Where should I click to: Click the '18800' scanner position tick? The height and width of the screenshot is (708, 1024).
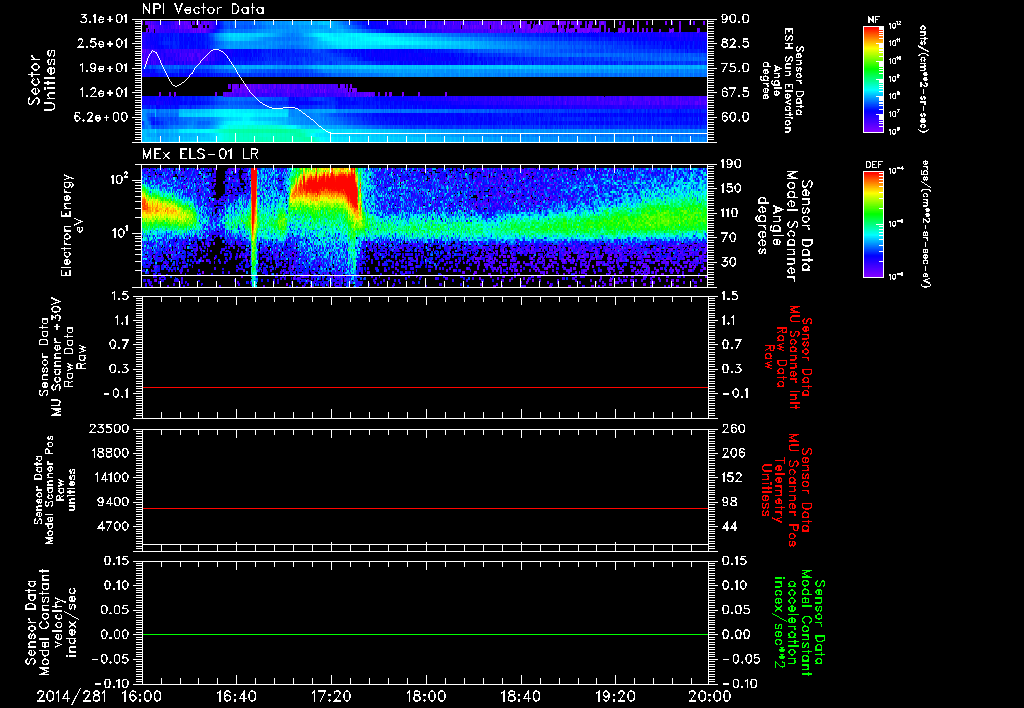(110, 453)
